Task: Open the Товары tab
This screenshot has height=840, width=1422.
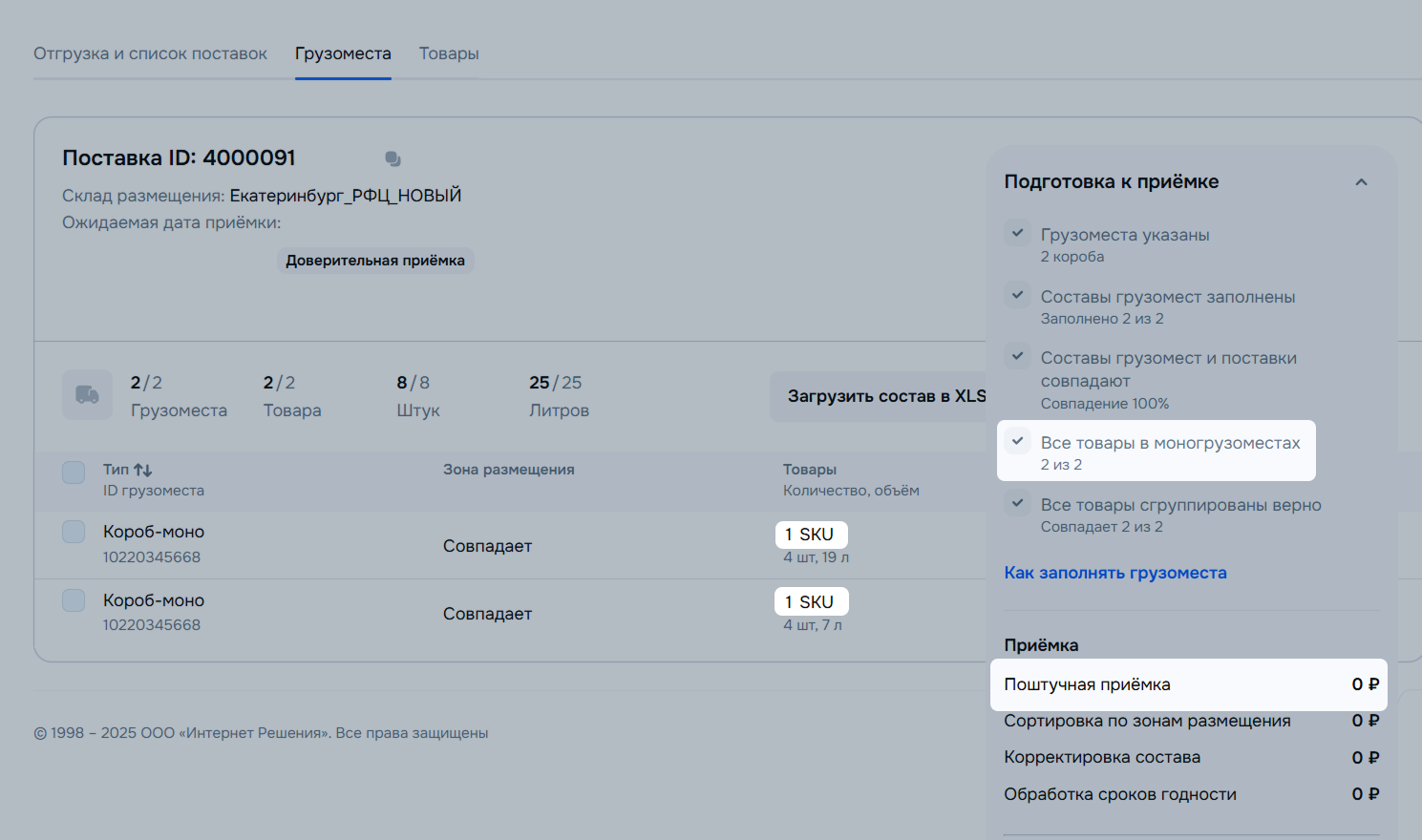Action: [449, 53]
